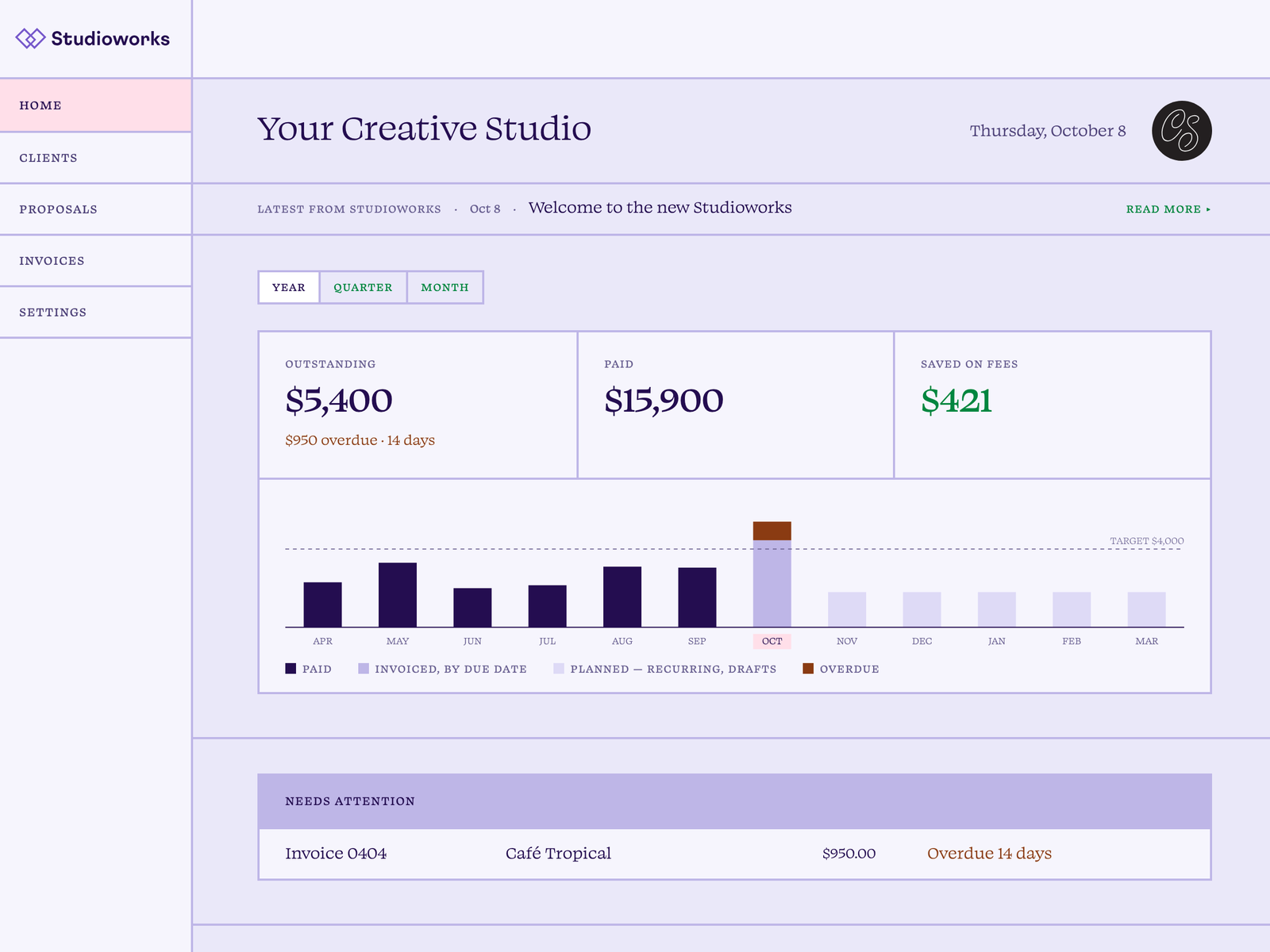Open the CS profile avatar
This screenshot has height=952, width=1270.
click(1182, 131)
